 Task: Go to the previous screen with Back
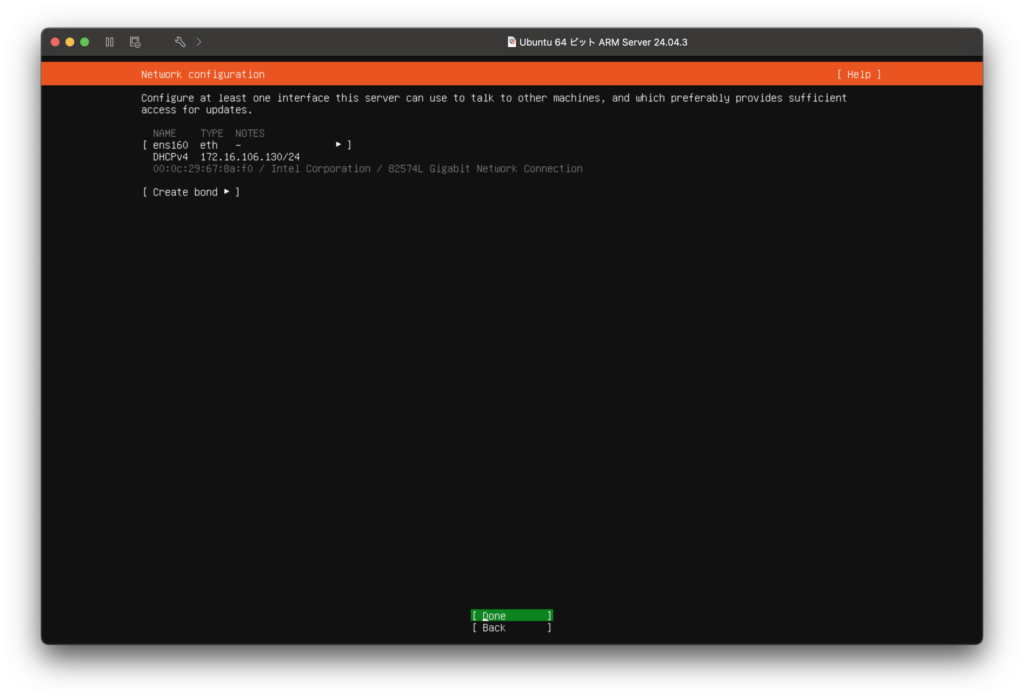point(511,628)
